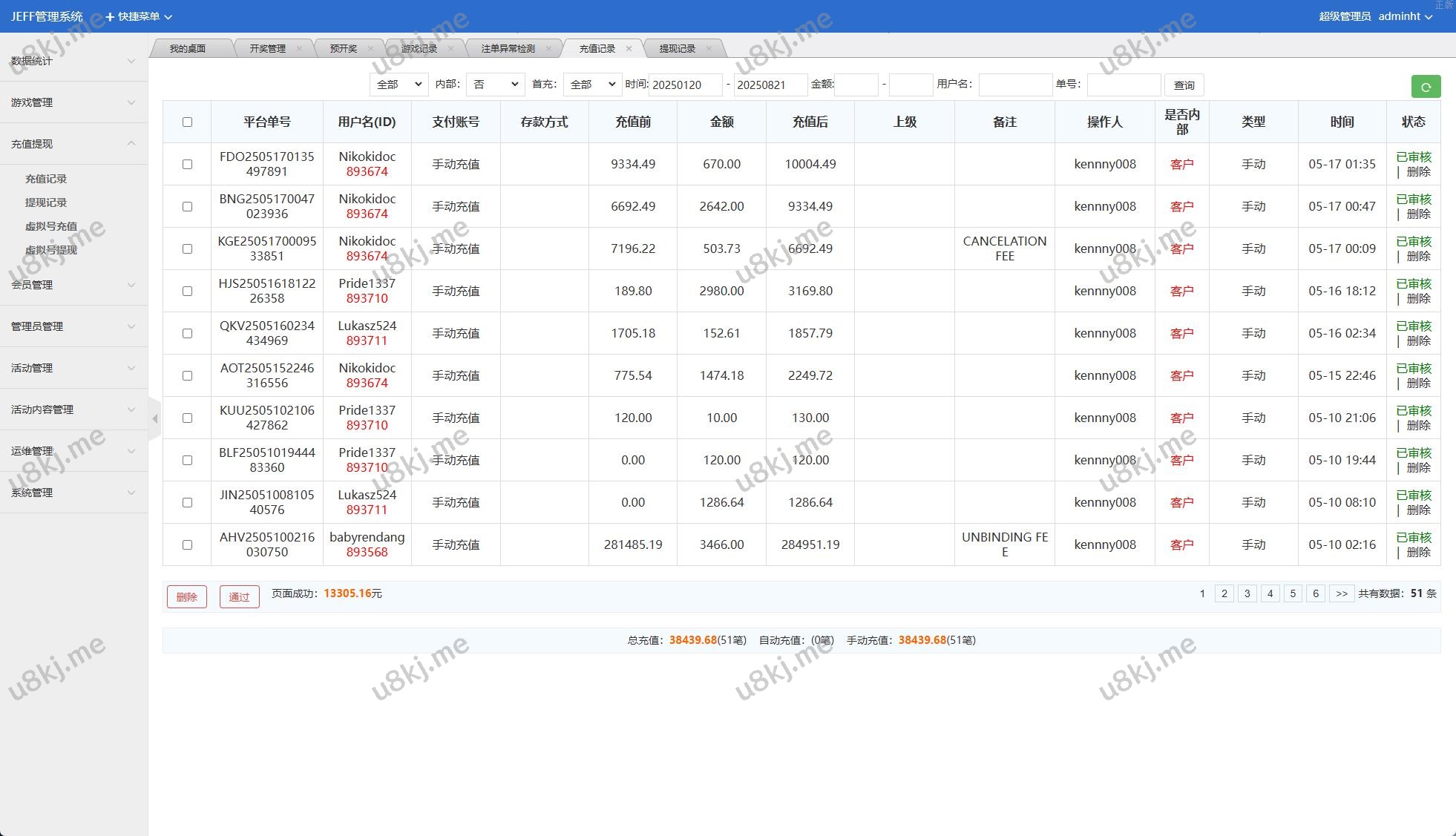
Task: Open the 首充 dropdown filter
Action: coord(591,85)
